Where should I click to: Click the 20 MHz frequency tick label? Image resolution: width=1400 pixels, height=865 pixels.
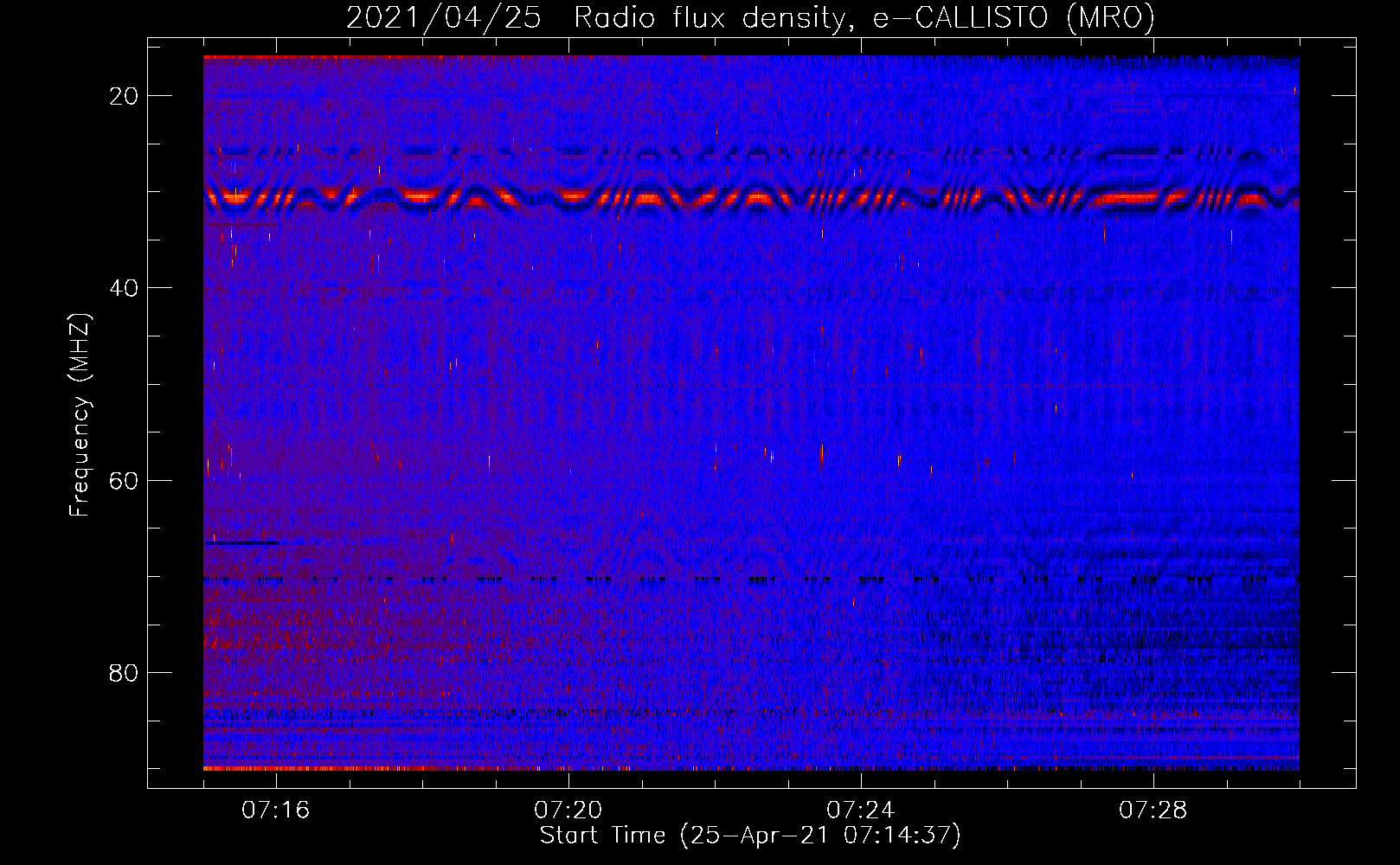click(124, 96)
